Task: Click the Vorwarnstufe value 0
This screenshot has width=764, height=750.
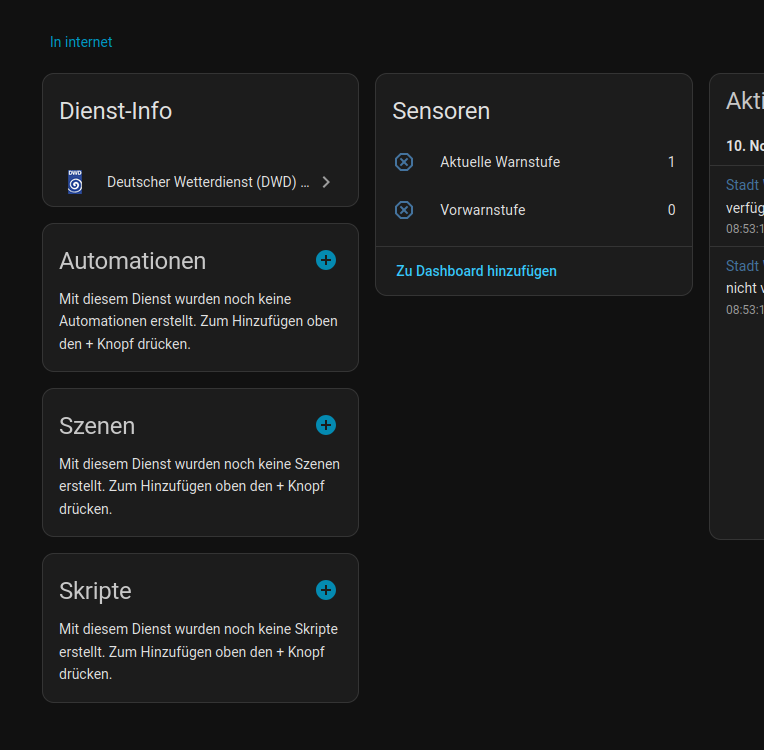Action: pos(671,210)
